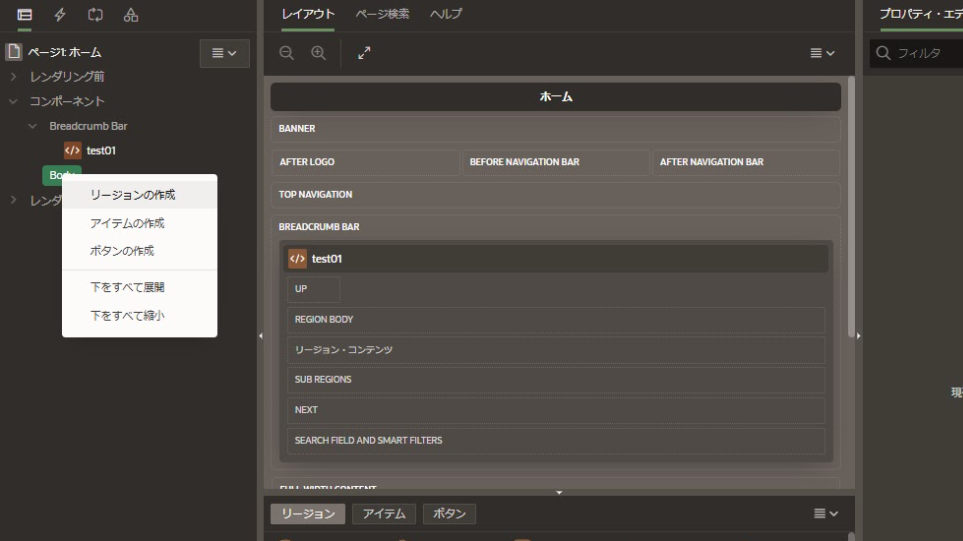The width and height of the screenshot is (963, 541).
Task: Open the rendering tree hamburger menu dropdown
Action: click(x=225, y=52)
